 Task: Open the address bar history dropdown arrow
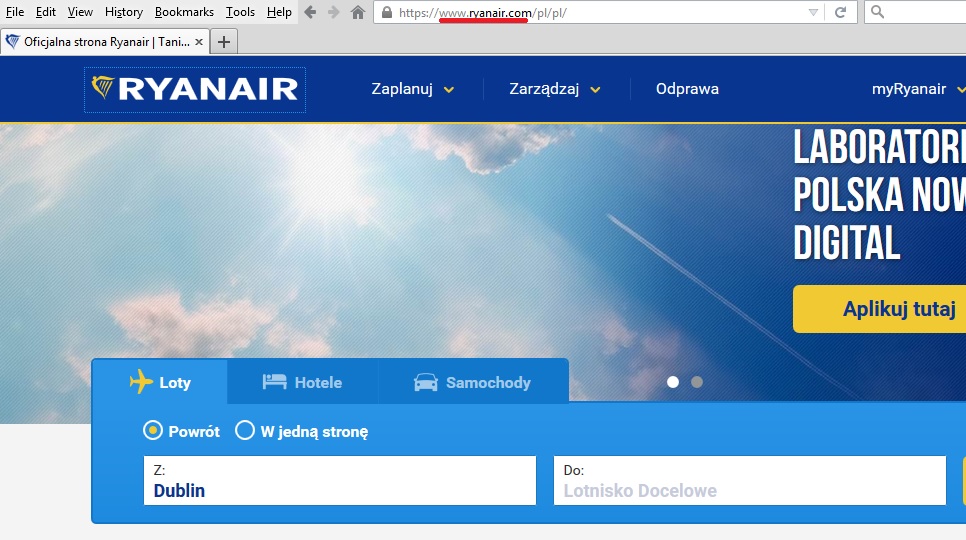[813, 12]
